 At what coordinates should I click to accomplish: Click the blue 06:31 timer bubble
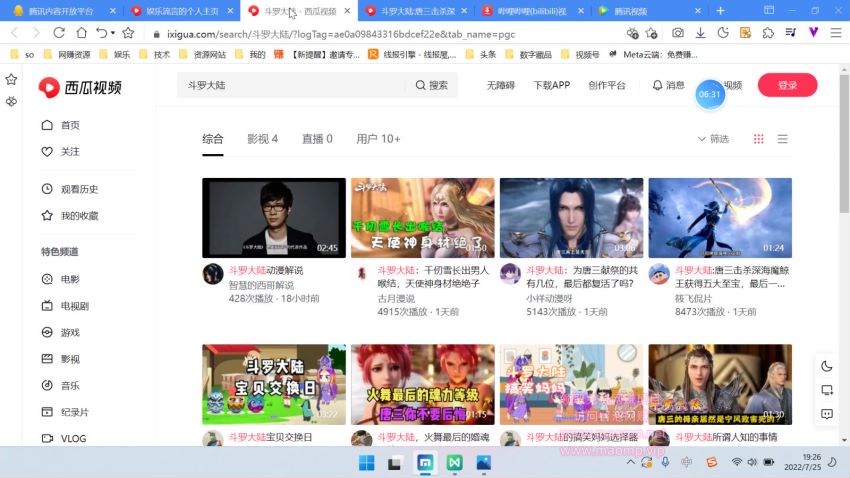(710, 94)
